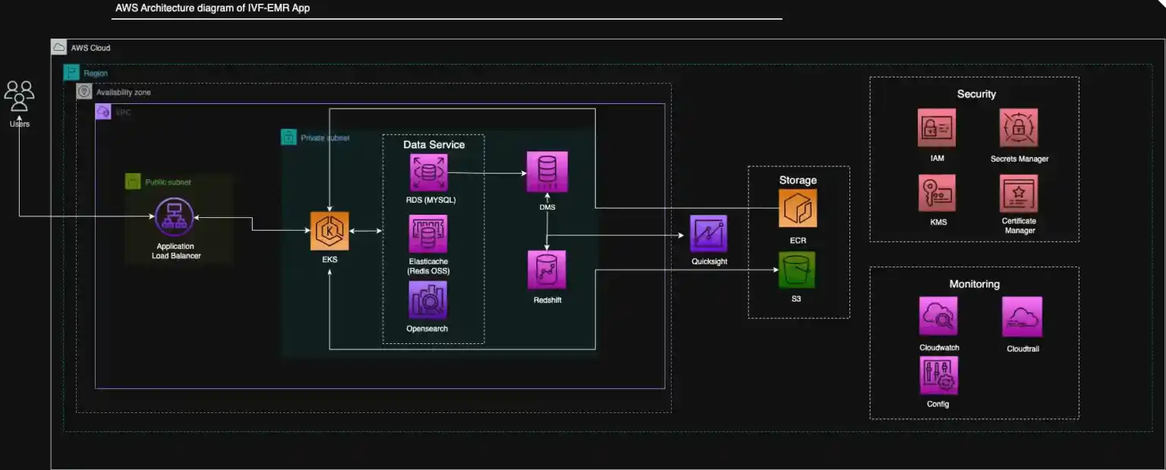Click the Users label text
The height and width of the screenshot is (470, 1166).
[19, 123]
